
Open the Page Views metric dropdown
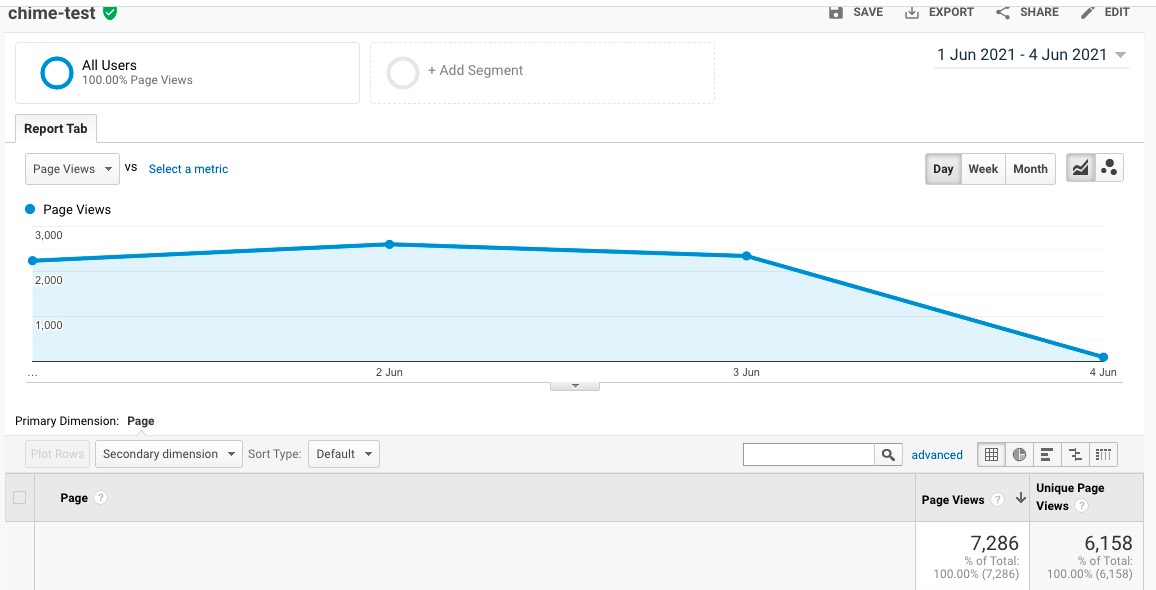click(72, 169)
